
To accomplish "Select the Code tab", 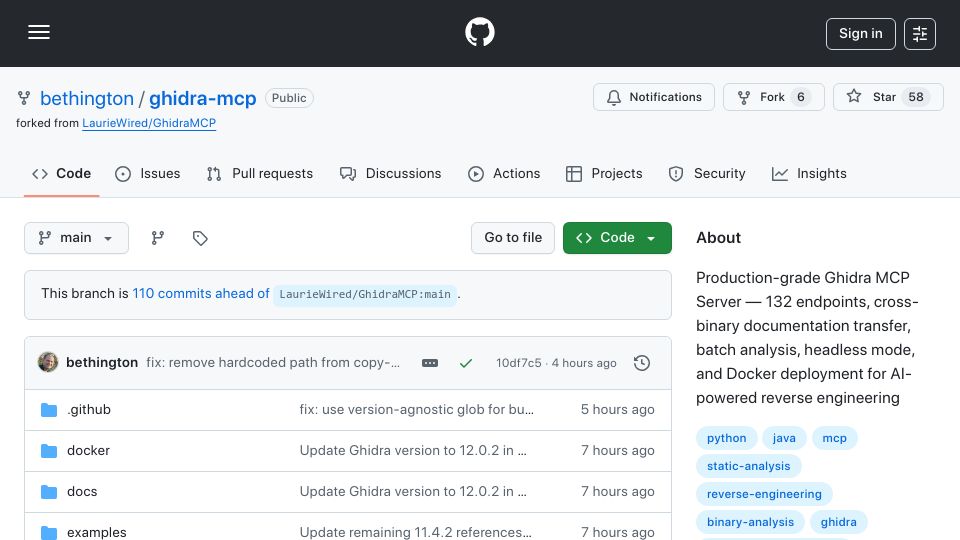I will coord(61,173).
